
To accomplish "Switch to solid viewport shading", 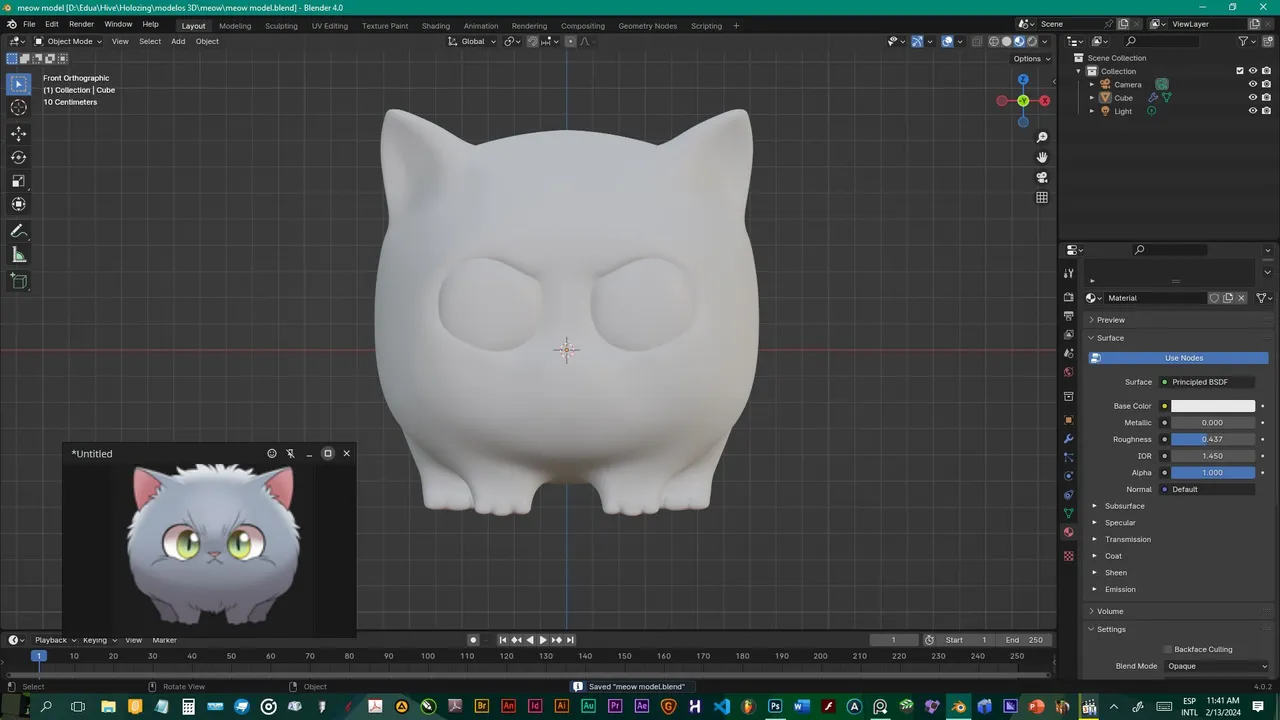I will click(x=1007, y=41).
